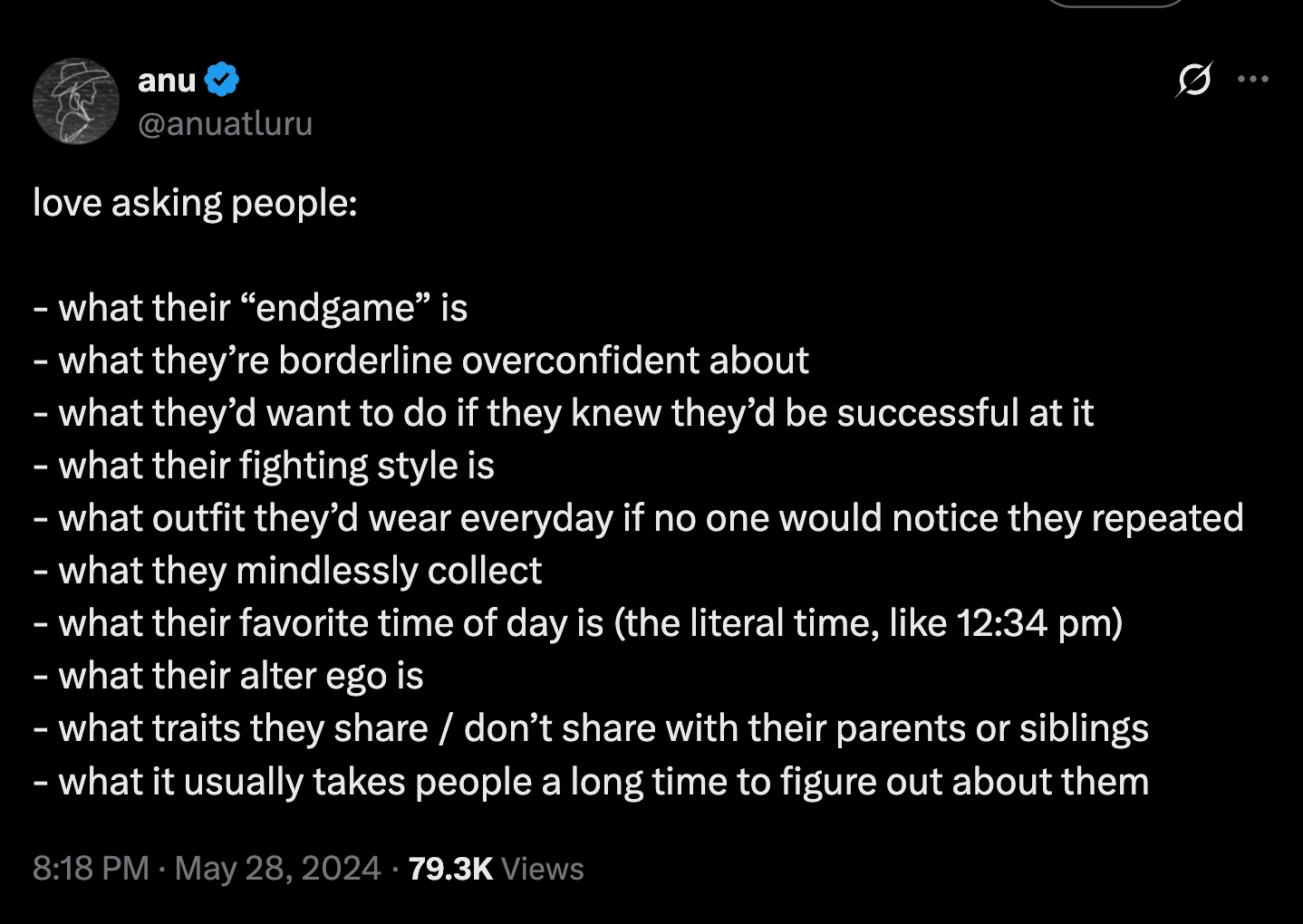Image resolution: width=1303 pixels, height=924 pixels.
Task: Click the blue verified checkmark badge
Action: coord(222,80)
